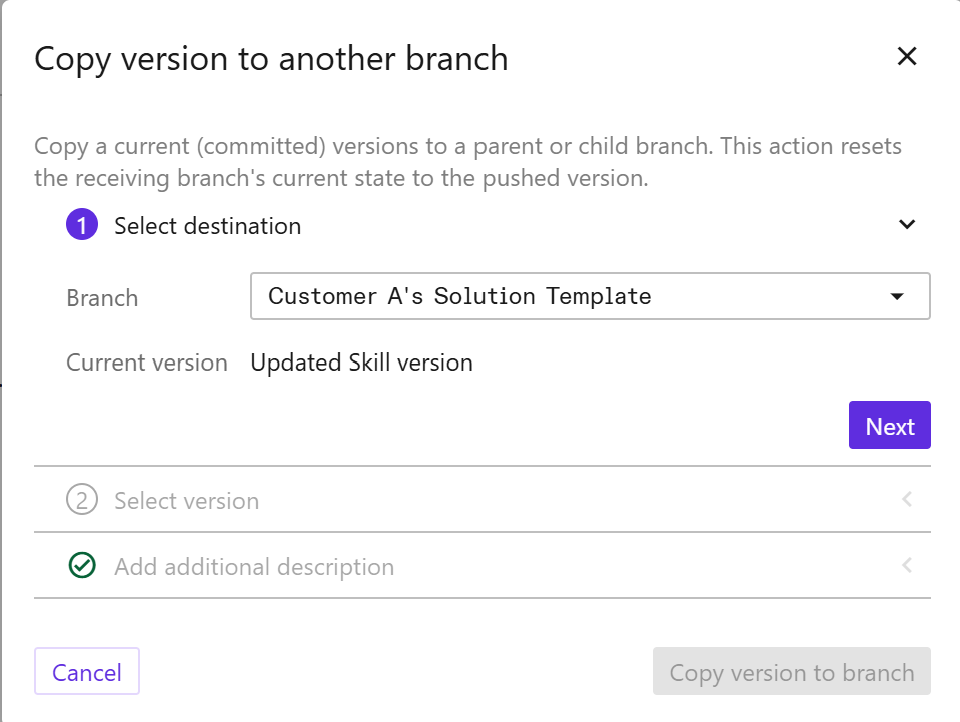Select the Select destination step header
Viewport: 960px width, 722px height.
tap(207, 226)
